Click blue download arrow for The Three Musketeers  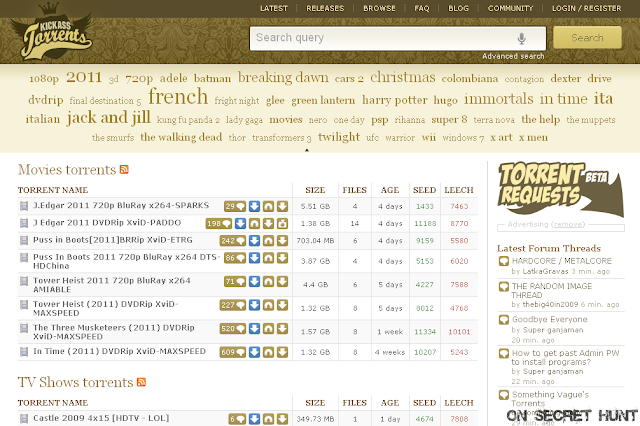pyautogui.click(x=254, y=329)
